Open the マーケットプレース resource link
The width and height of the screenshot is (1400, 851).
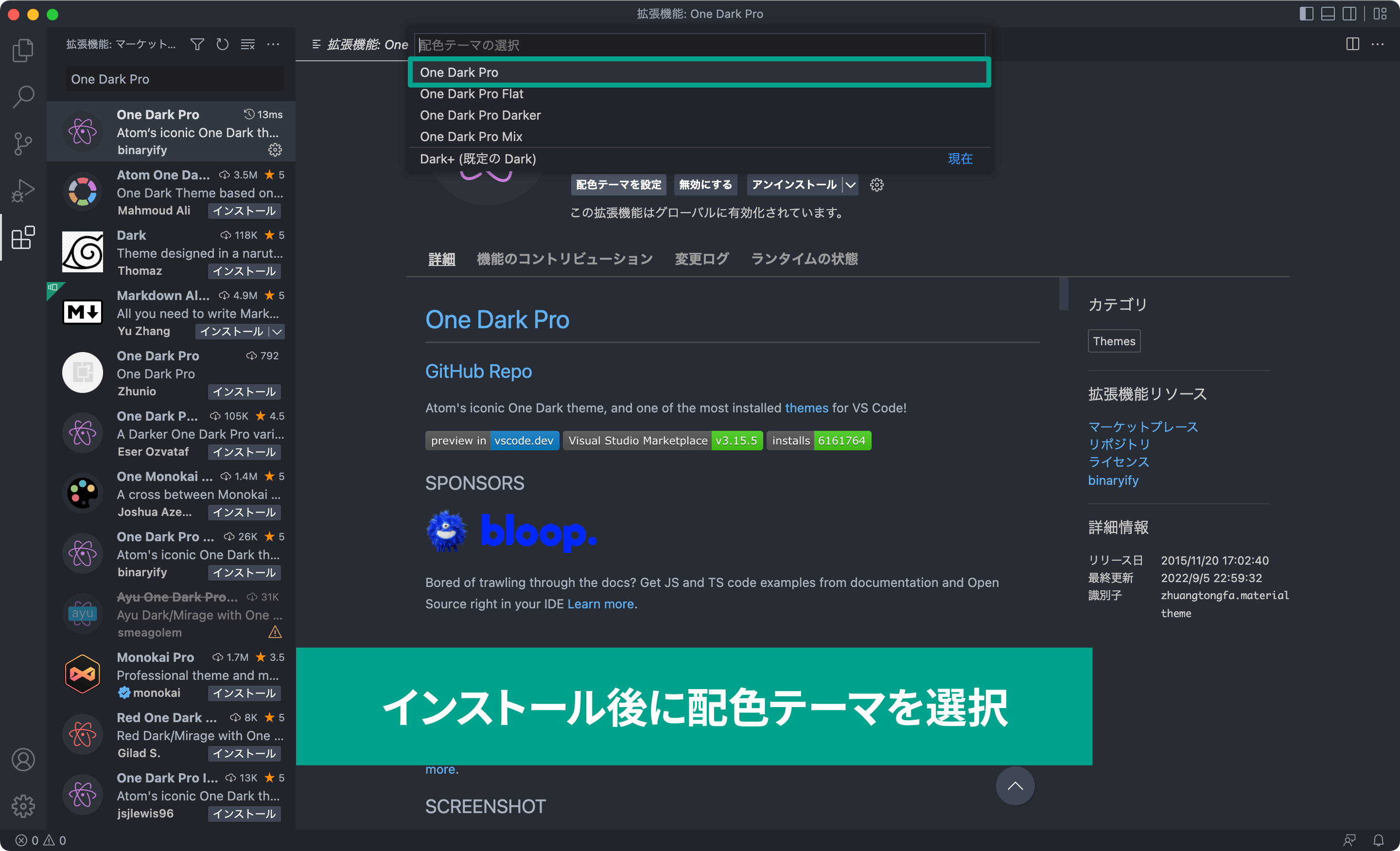point(1143,426)
